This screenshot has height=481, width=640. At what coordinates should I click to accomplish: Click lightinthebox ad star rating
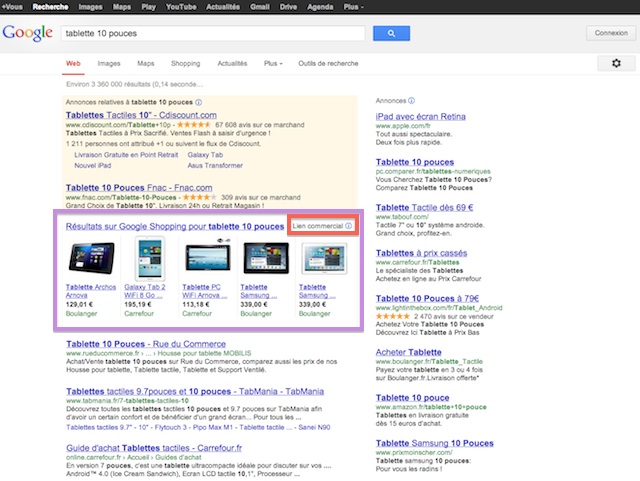pos(393,316)
